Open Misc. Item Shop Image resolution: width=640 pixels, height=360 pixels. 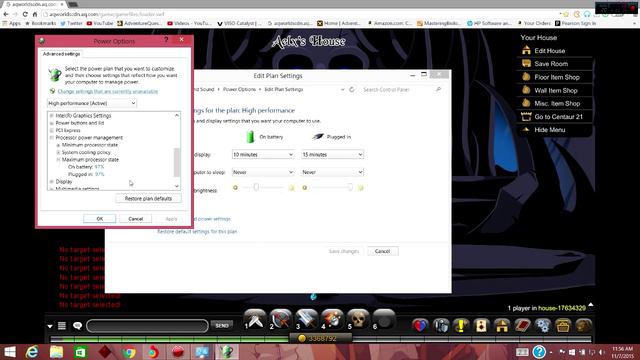(x=557, y=103)
